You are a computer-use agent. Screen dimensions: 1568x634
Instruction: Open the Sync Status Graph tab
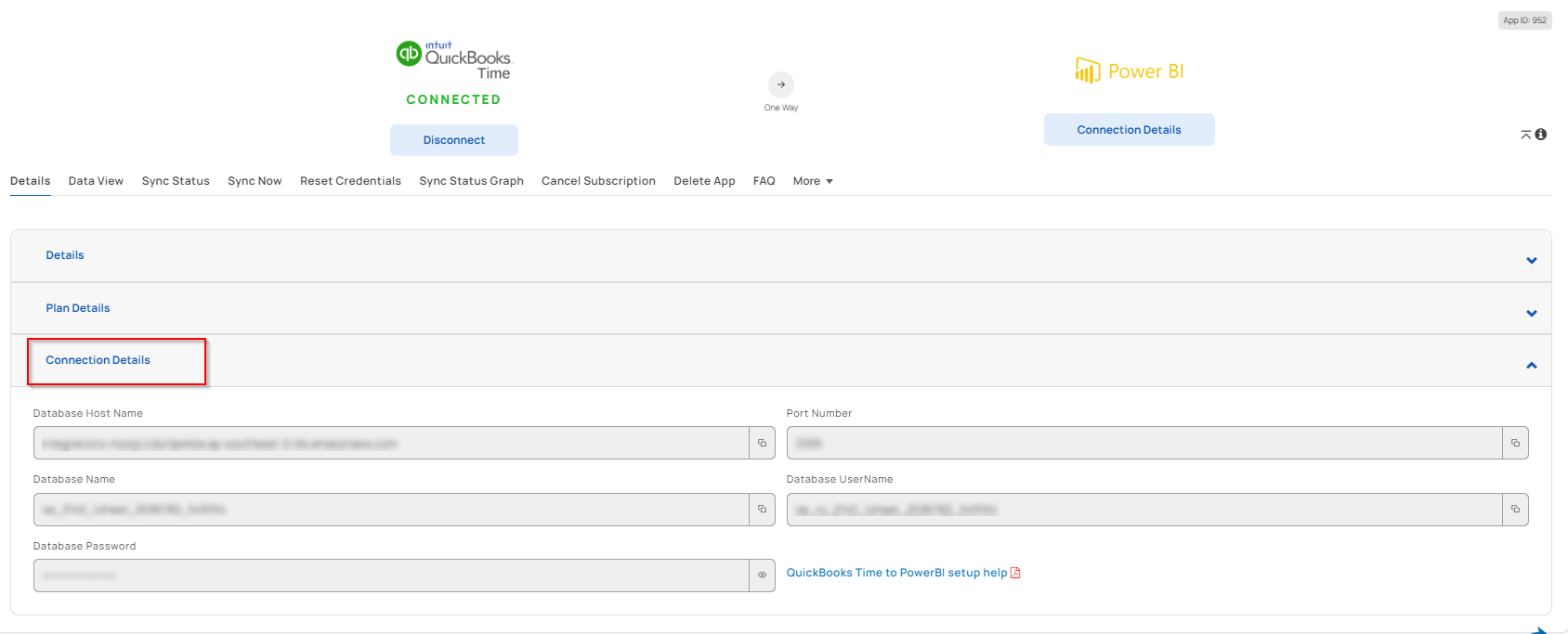tap(471, 181)
